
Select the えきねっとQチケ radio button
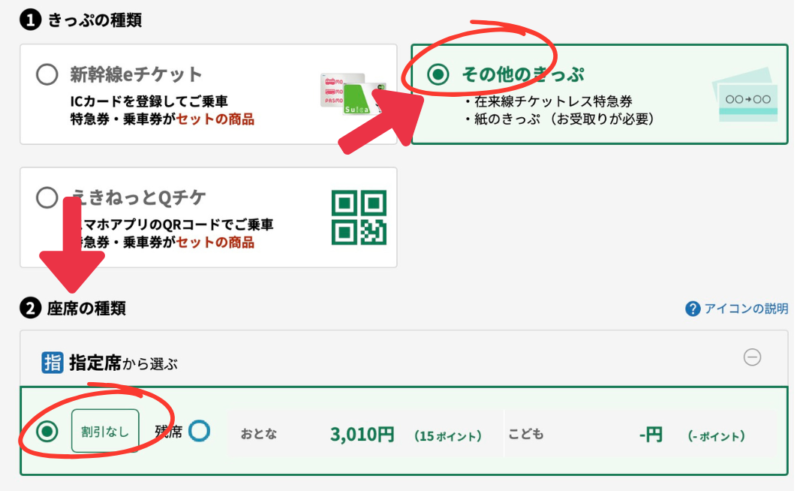(x=47, y=198)
